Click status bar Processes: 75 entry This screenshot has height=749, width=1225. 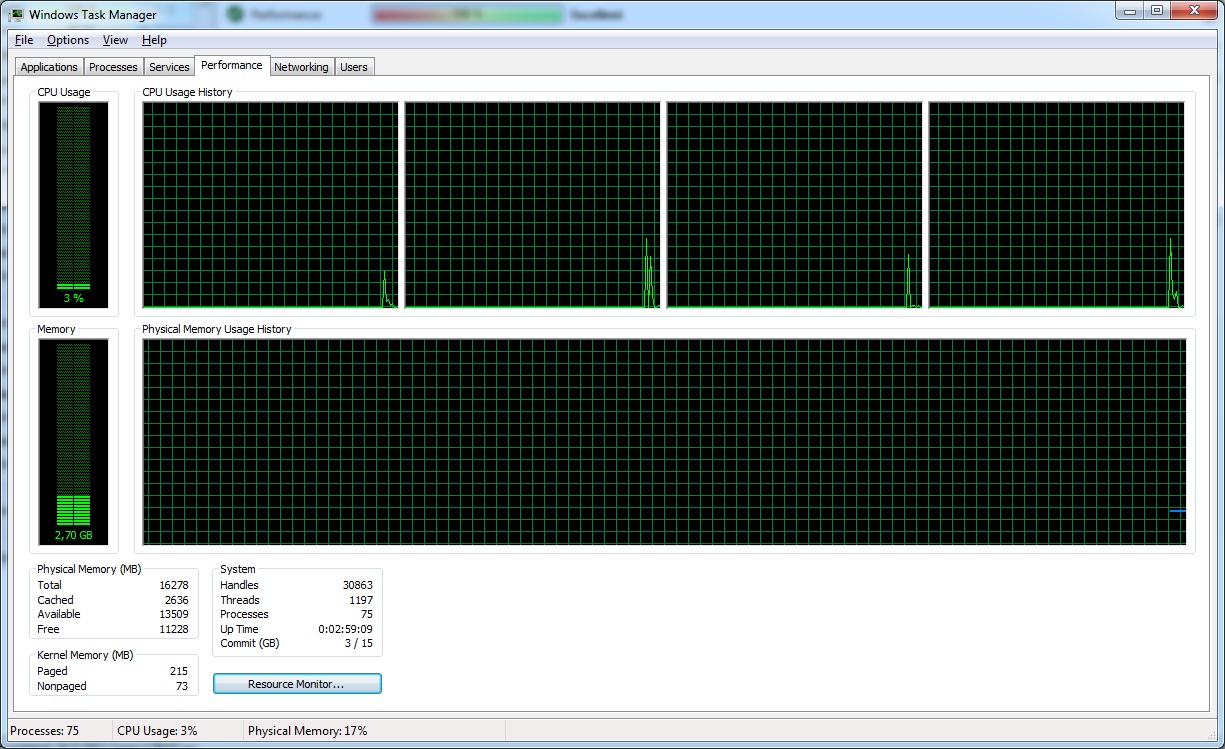(x=44, y=731)
